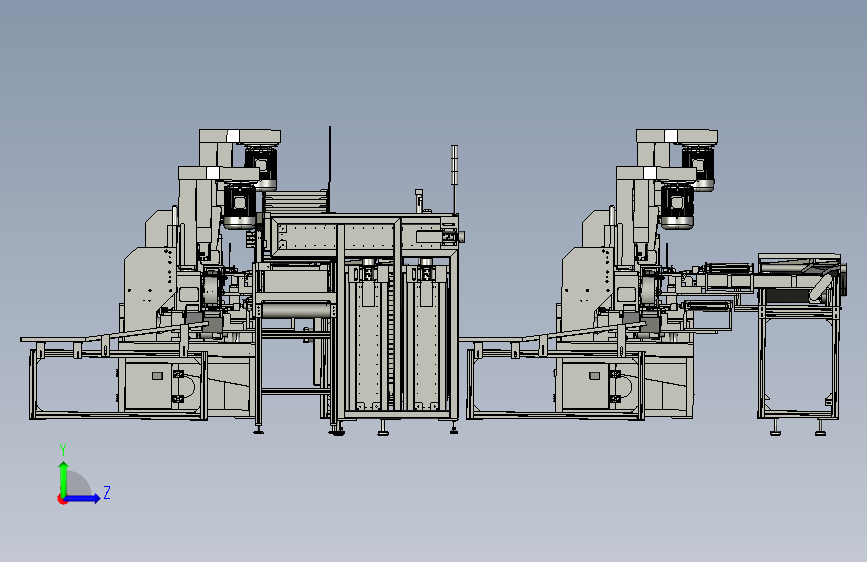This screenshot has width=867, height=562.
Task: Select the gray YZ plane quadrant on triad
Action: click(79, 485)
